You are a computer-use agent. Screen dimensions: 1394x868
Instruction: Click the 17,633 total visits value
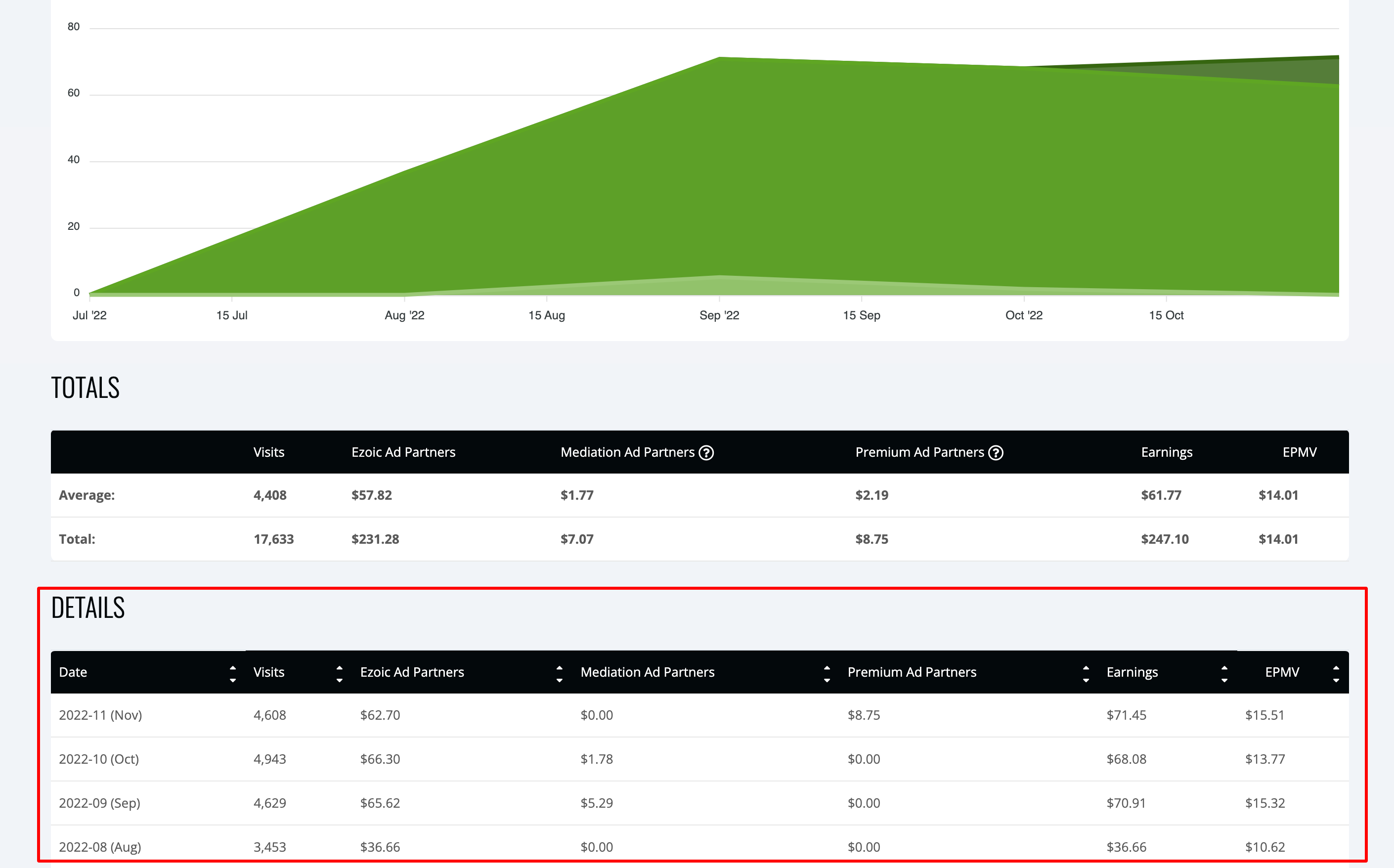click(274, 540)
